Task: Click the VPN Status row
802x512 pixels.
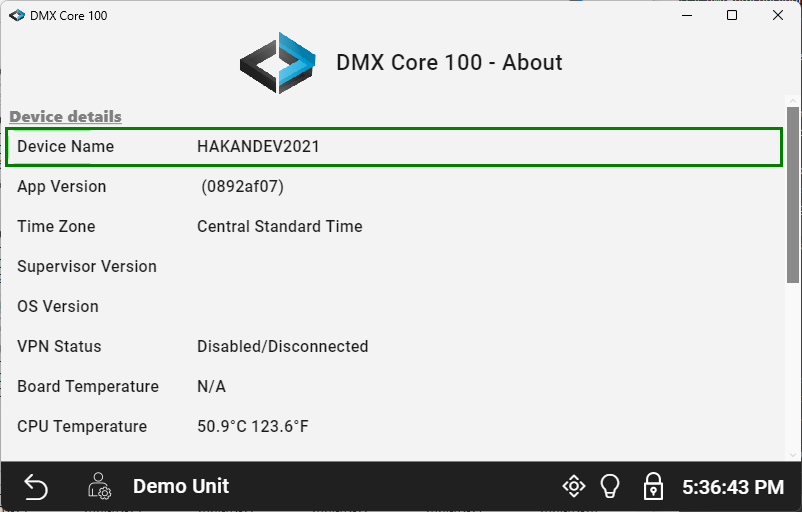Action: 393,347
